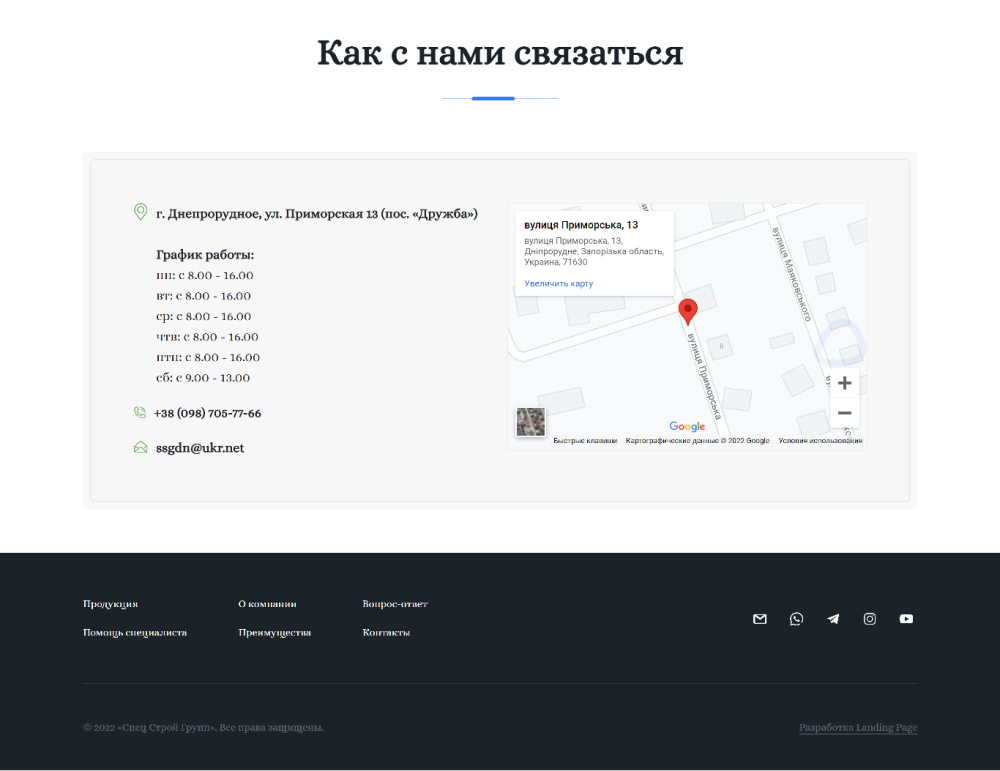Call phone number +38 (098) 705-77-66
Image resolution: width=1000 pixels, height=771 pixels.
(x=207, y=413)
